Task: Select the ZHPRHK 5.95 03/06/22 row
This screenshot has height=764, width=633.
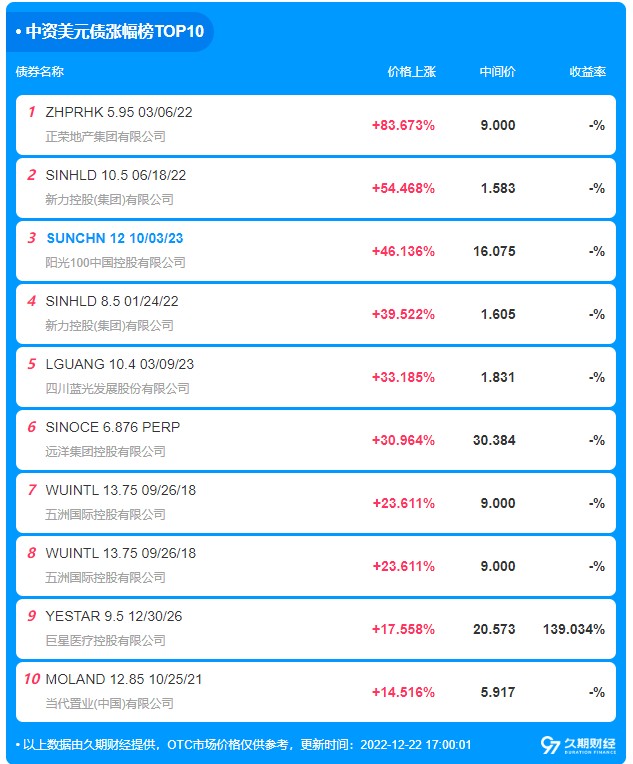Action: tap(316, 125)
